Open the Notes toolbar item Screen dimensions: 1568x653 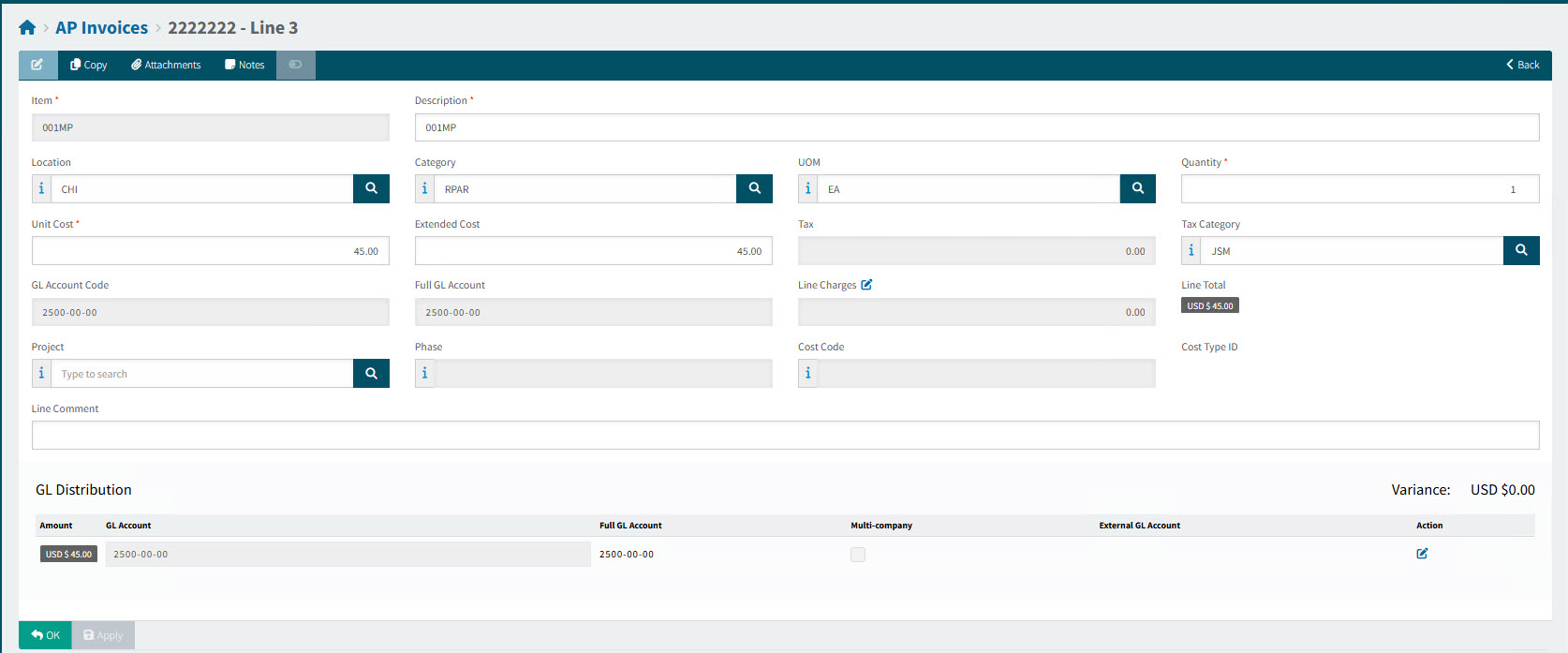pyautogui.click(x=244, y=65)
